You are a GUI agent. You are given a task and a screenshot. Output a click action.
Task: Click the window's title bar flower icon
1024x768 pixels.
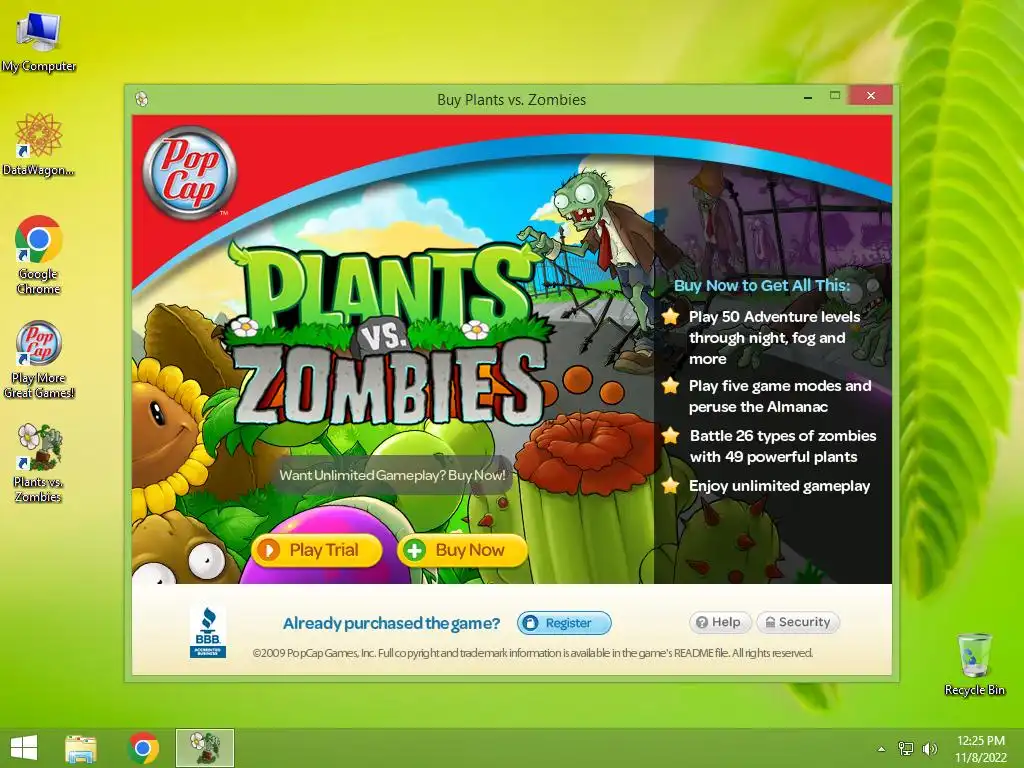pos(142,99)
